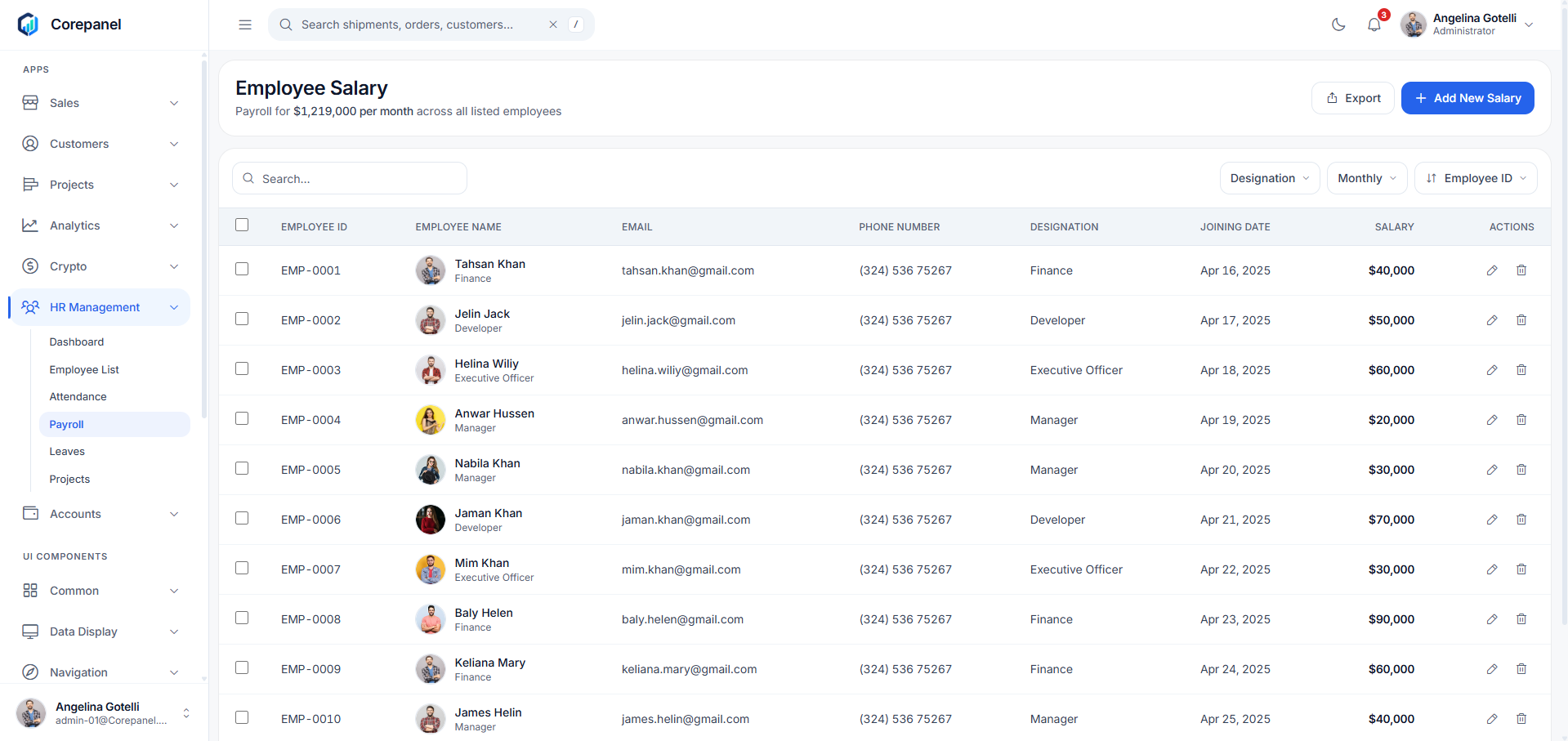
Task: Delete the Baly Helen salary row
Action: (1521, 619)
